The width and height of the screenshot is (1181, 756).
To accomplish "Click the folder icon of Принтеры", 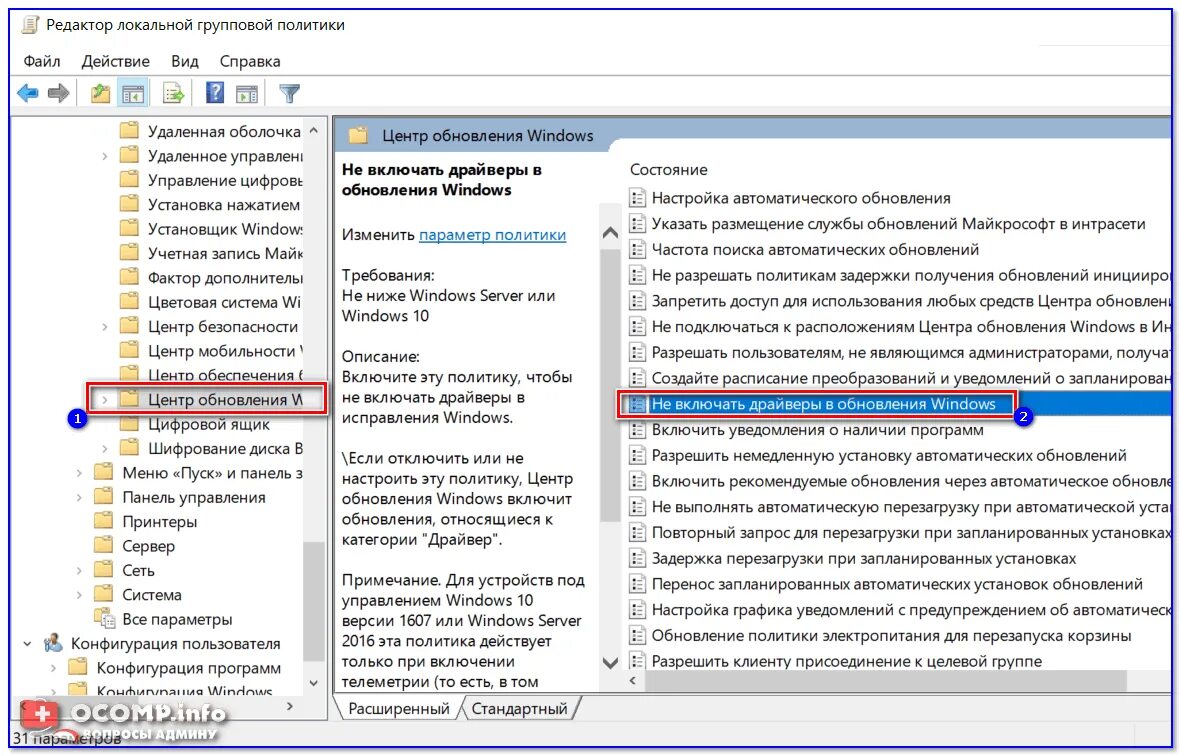I will (104, 521).
